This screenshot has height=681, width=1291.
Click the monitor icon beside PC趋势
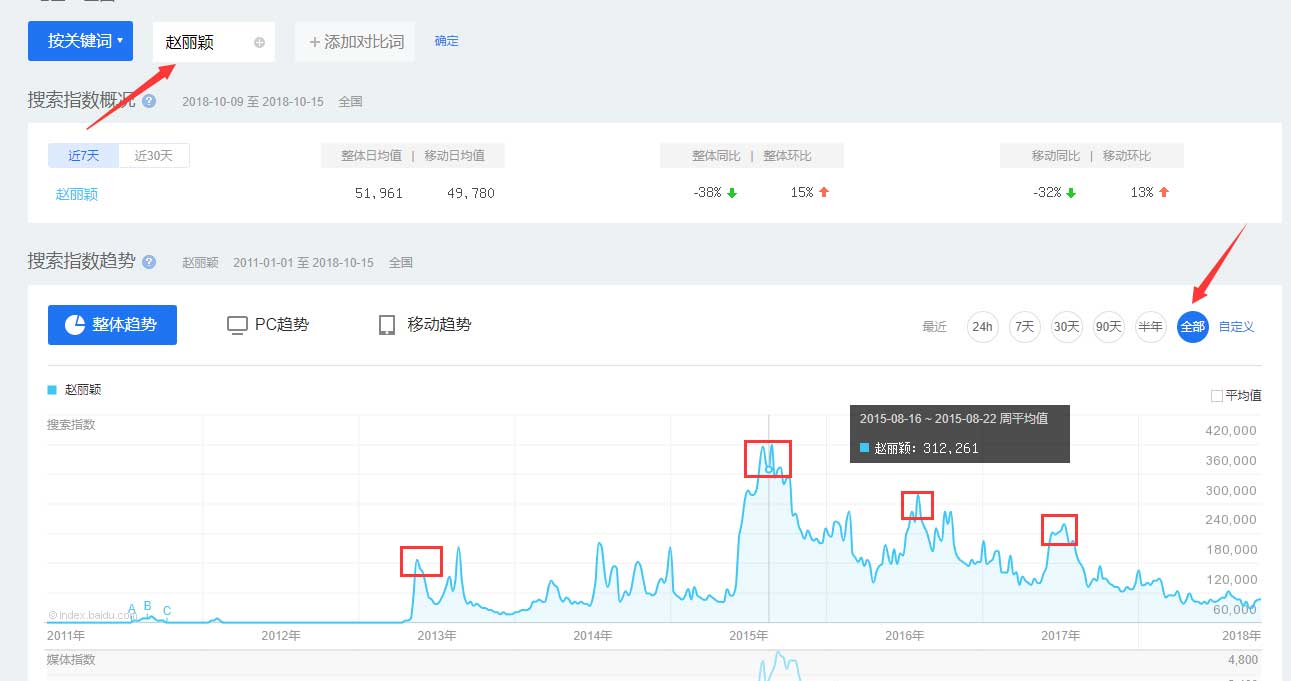pyautogui.click(x=236, y=324)
